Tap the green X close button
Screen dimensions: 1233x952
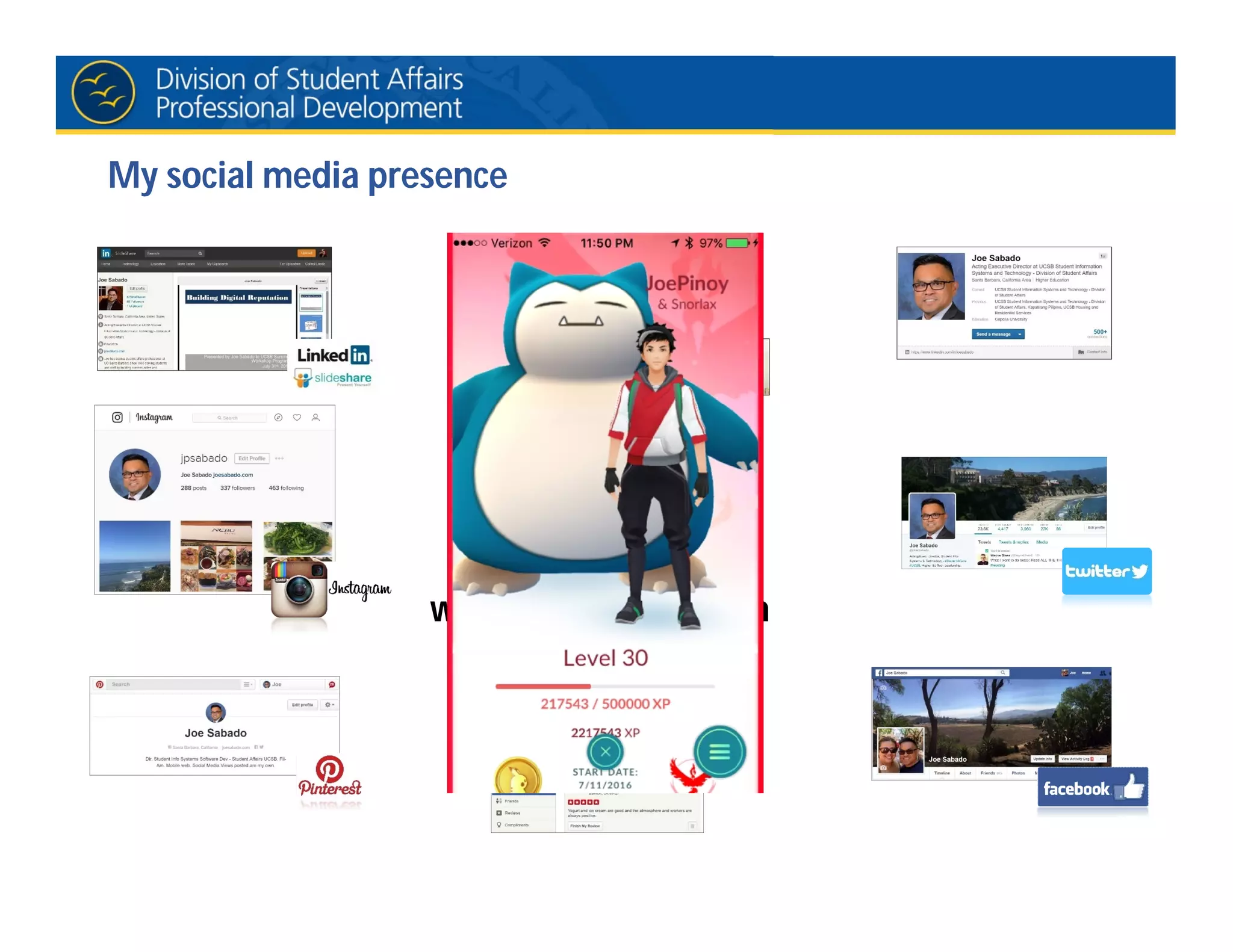tap(605, 752)
